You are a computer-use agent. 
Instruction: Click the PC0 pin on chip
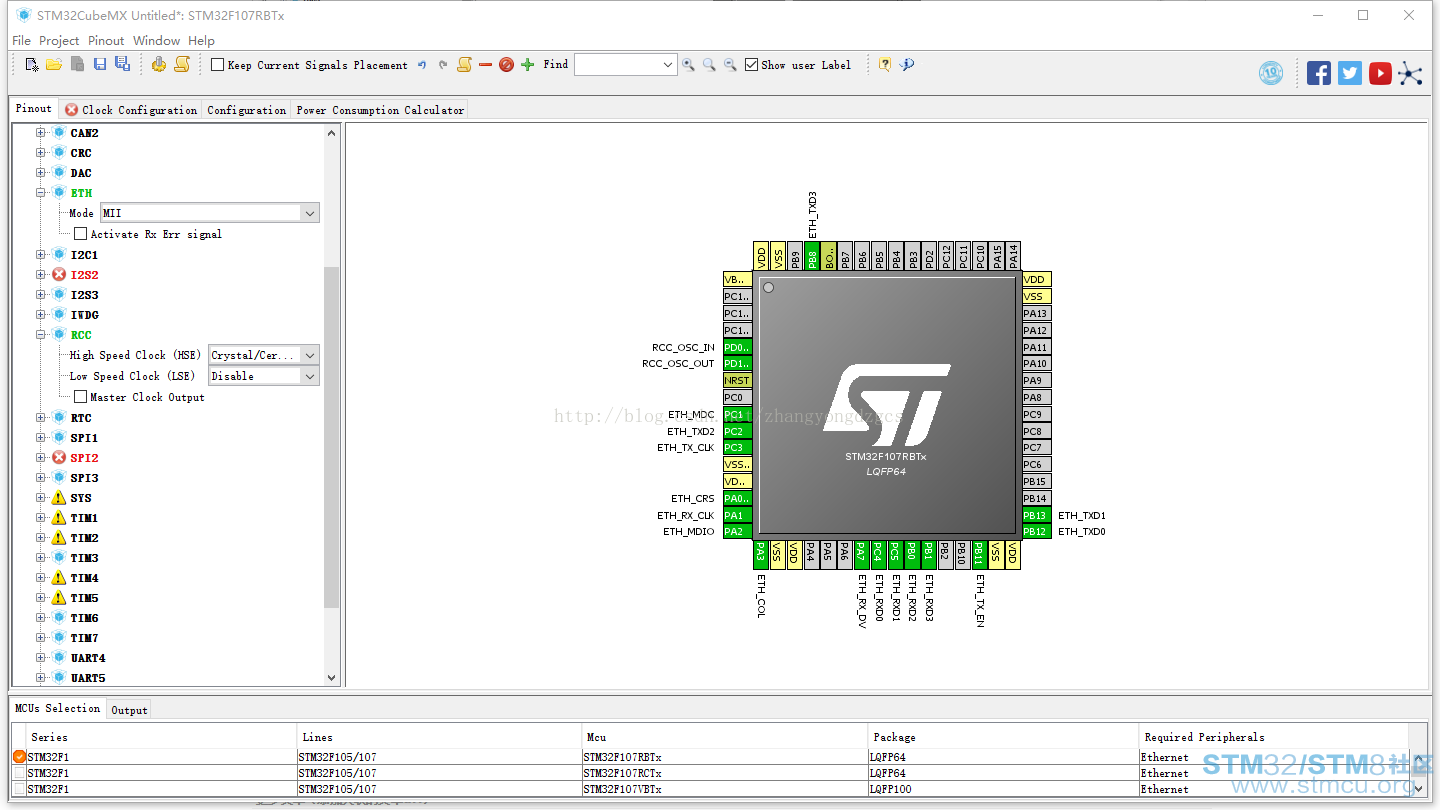pyautogui.click(x=737, y=397)
